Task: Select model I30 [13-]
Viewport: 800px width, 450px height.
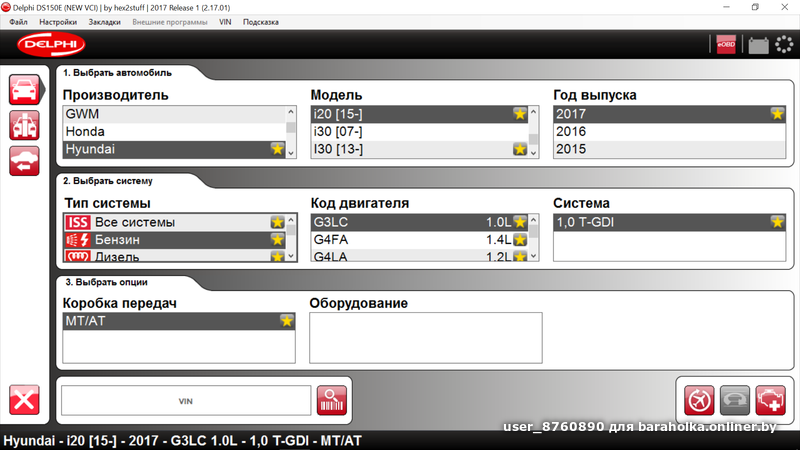Action: click(x=419, y=149)
